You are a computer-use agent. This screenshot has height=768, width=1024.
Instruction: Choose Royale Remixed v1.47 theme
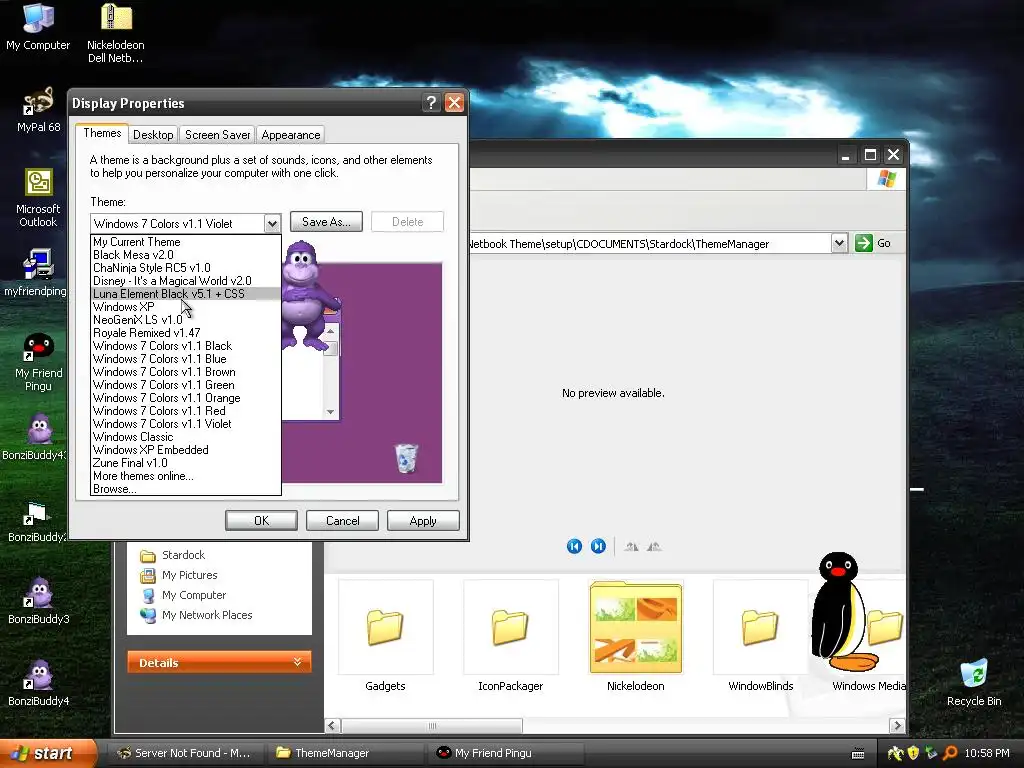(185, 333)
